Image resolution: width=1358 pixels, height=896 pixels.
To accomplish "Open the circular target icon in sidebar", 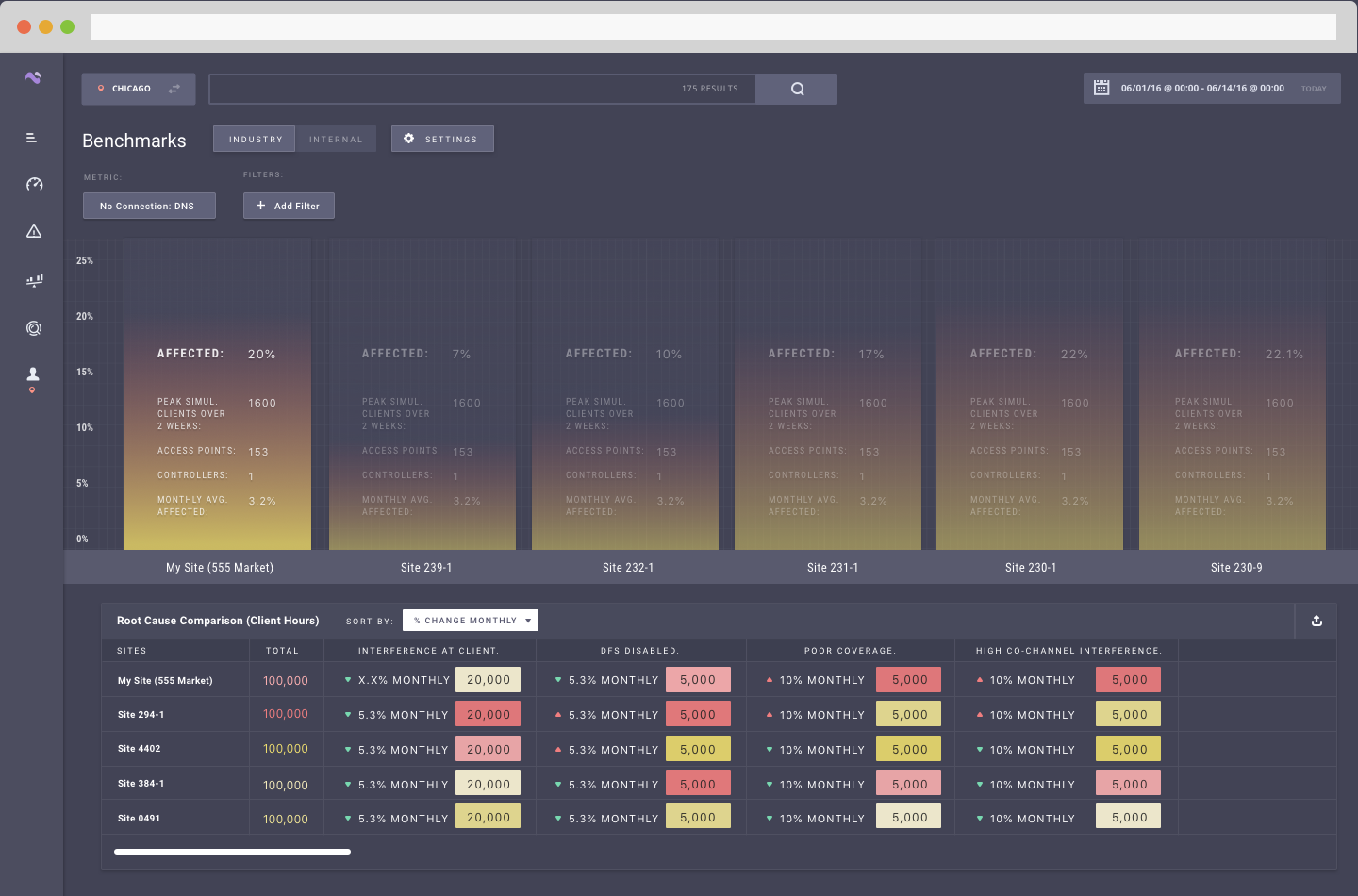I will (x=34, y=328).
